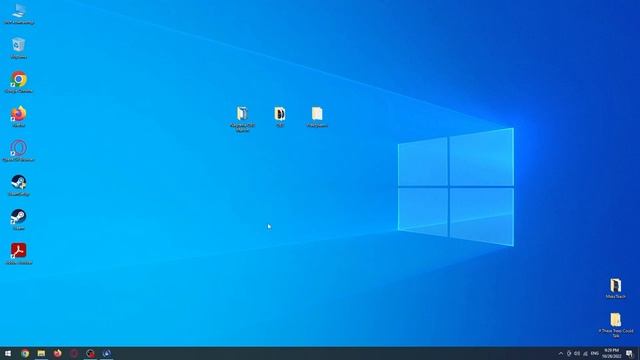The width and height of the screenshot is (640, 360).
Task: Open the network status tray icon
Action: click(x=585, y=353)
